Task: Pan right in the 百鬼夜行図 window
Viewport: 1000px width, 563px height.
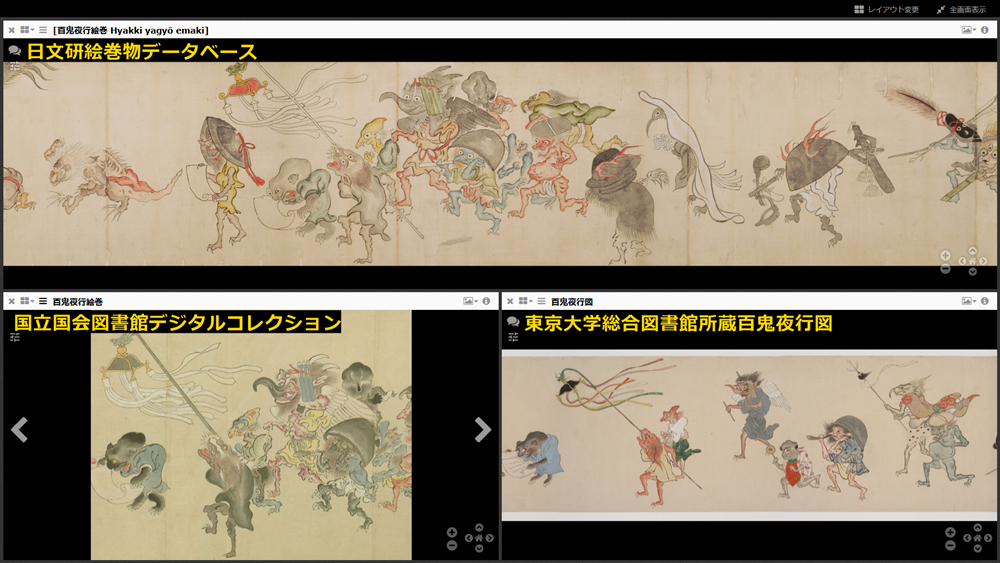Action: (989, 538)
